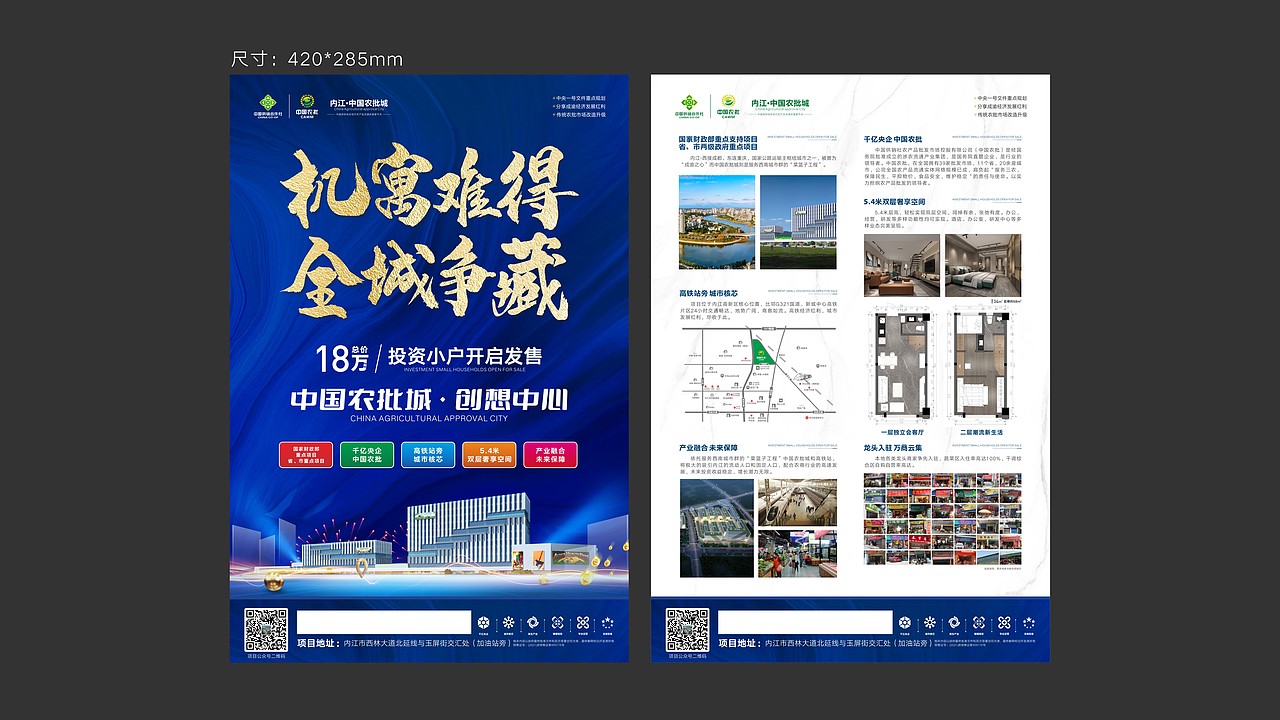This screenshot has width=1280, height=720.
Task: Click heading 产业融合 未来保障 on white flyer
Action: point(708,448)
